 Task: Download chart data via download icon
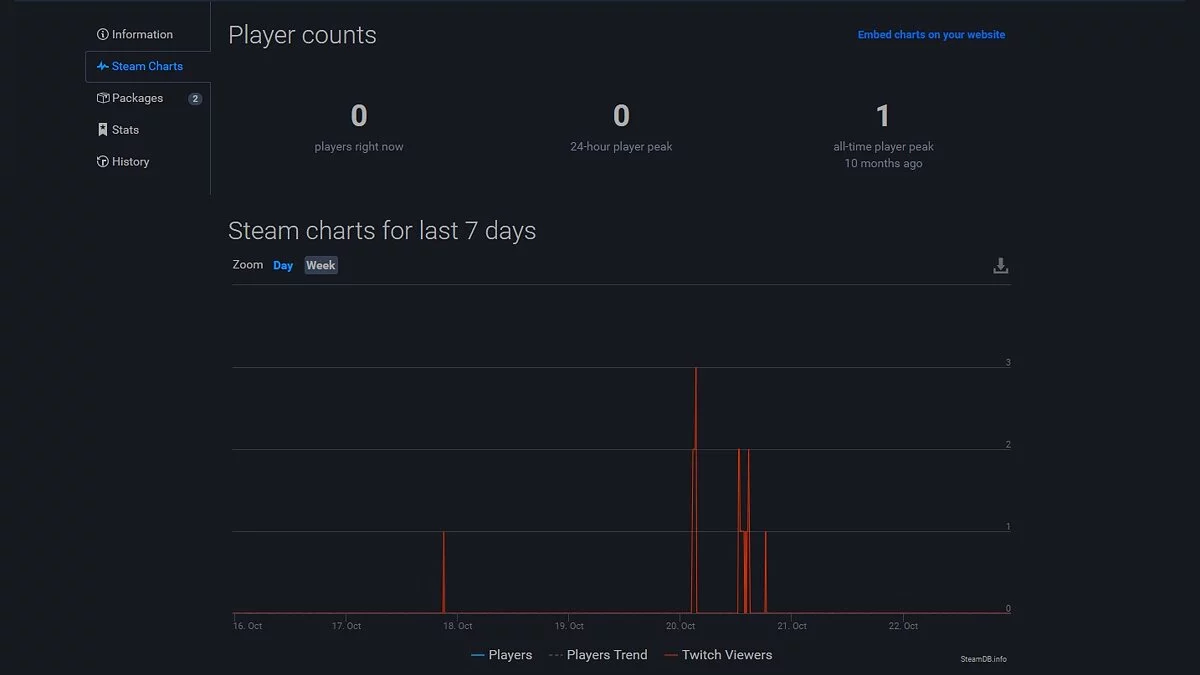coord(1000,266)
